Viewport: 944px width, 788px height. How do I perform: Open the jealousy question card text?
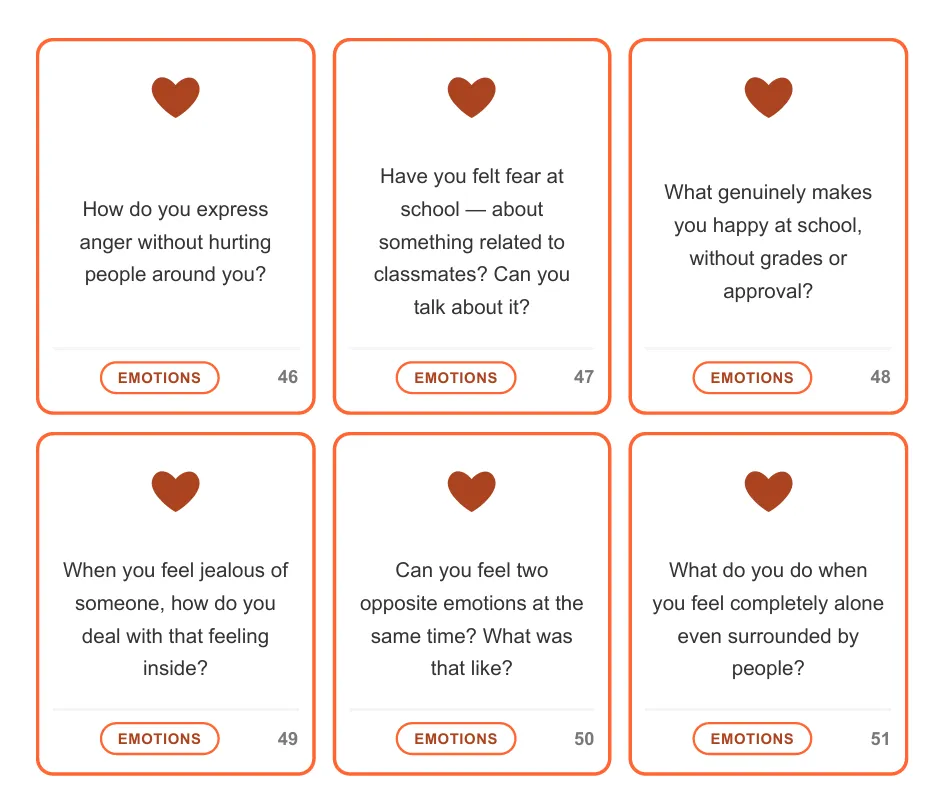coord(175,619)
